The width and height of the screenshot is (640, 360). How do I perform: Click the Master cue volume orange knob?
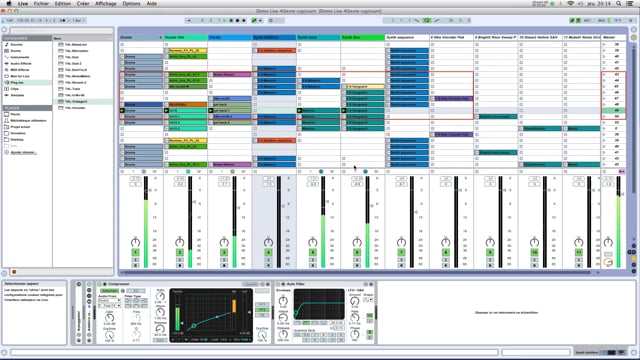[608, 262]
